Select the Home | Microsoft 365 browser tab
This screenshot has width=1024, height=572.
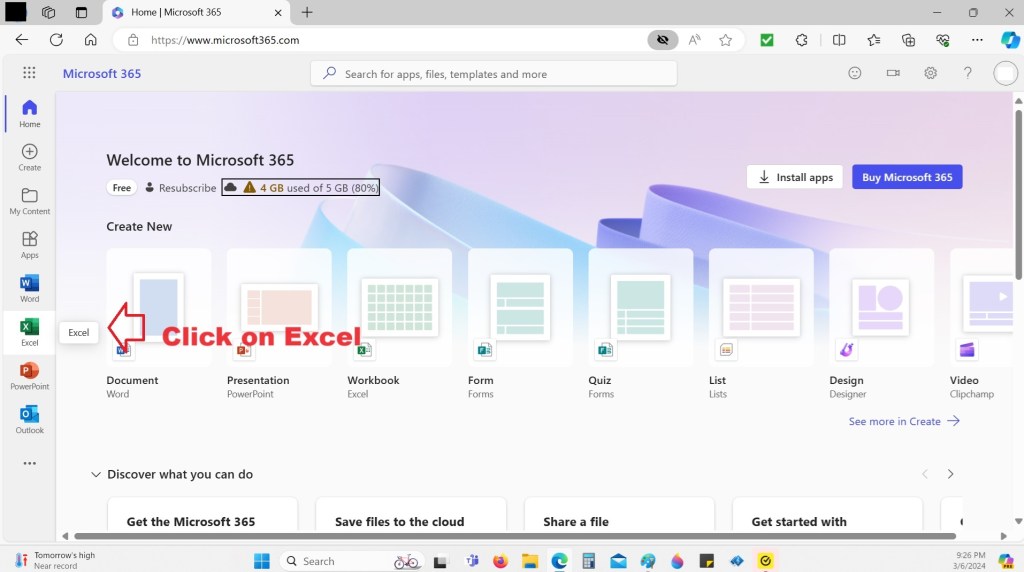190,12
